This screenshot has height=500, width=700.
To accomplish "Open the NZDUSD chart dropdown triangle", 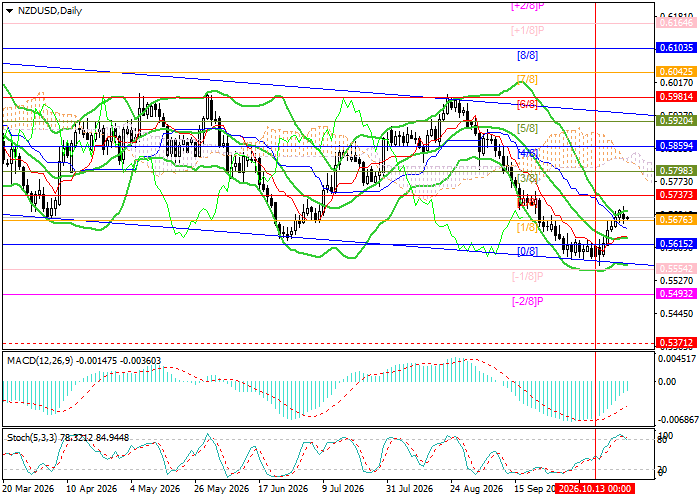I will 9,11.
